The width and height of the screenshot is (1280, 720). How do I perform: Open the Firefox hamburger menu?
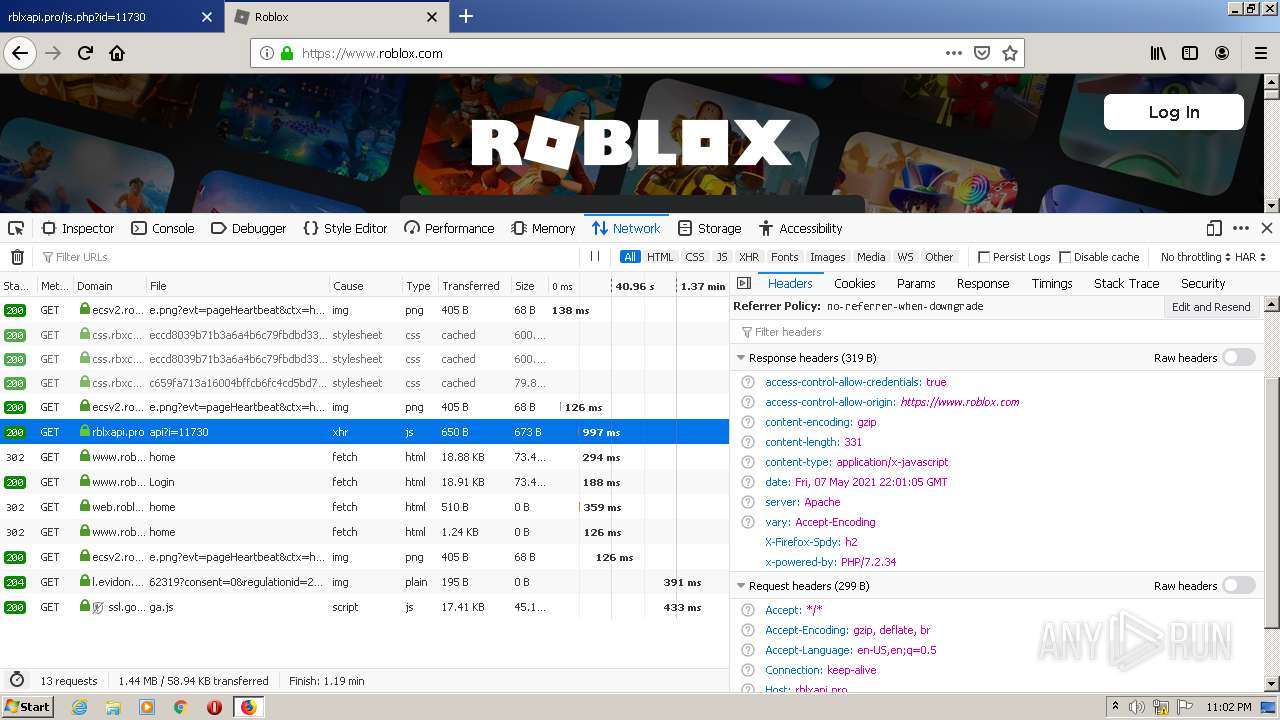(x=1260, y=53)
